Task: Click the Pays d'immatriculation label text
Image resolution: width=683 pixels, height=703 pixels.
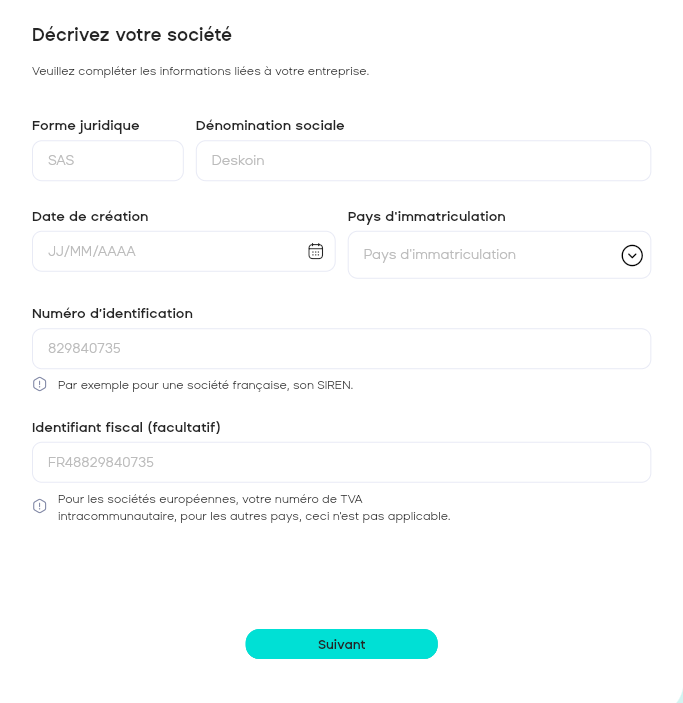Action: pyautogui.click(x=426, y=216)
